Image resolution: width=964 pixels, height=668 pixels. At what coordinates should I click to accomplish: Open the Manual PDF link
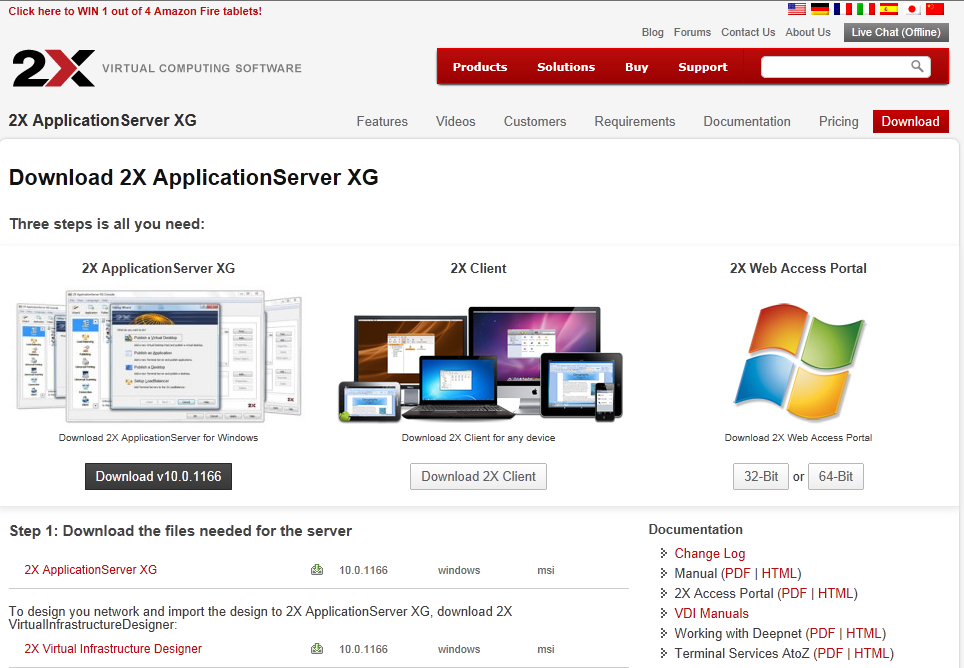pos(738,573)
